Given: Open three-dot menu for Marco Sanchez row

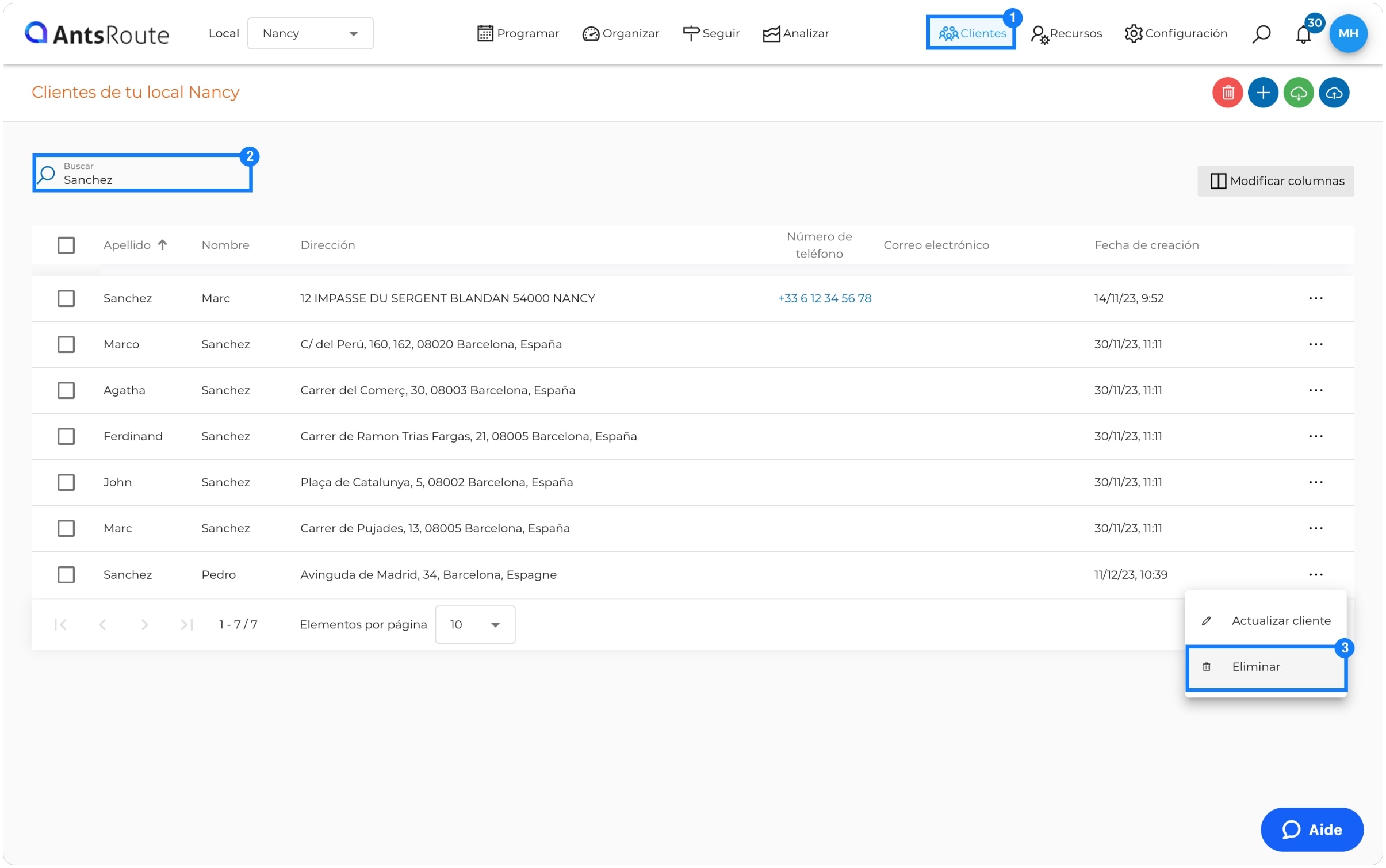Looking at the screenshot, I should (x=1315, y=344).
